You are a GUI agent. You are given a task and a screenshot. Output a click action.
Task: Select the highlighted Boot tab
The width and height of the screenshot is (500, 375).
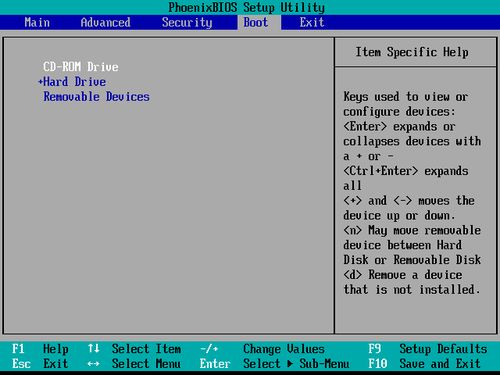pyautogui.click(x=256, y=22)
